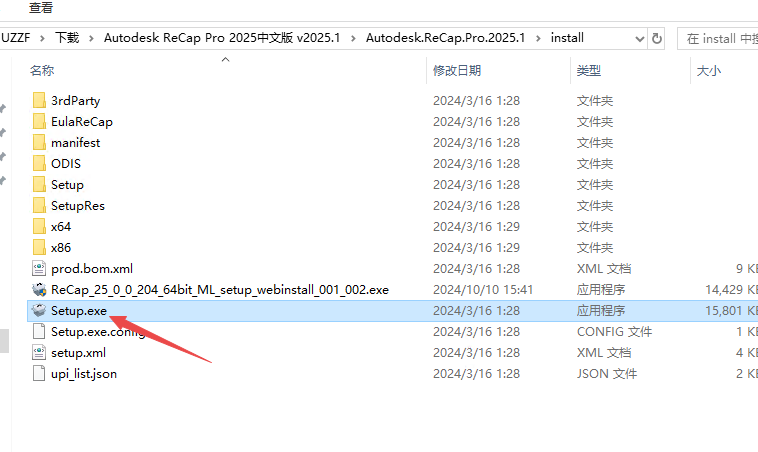Sort files by 类型 column header

click(x=588, y=71)
